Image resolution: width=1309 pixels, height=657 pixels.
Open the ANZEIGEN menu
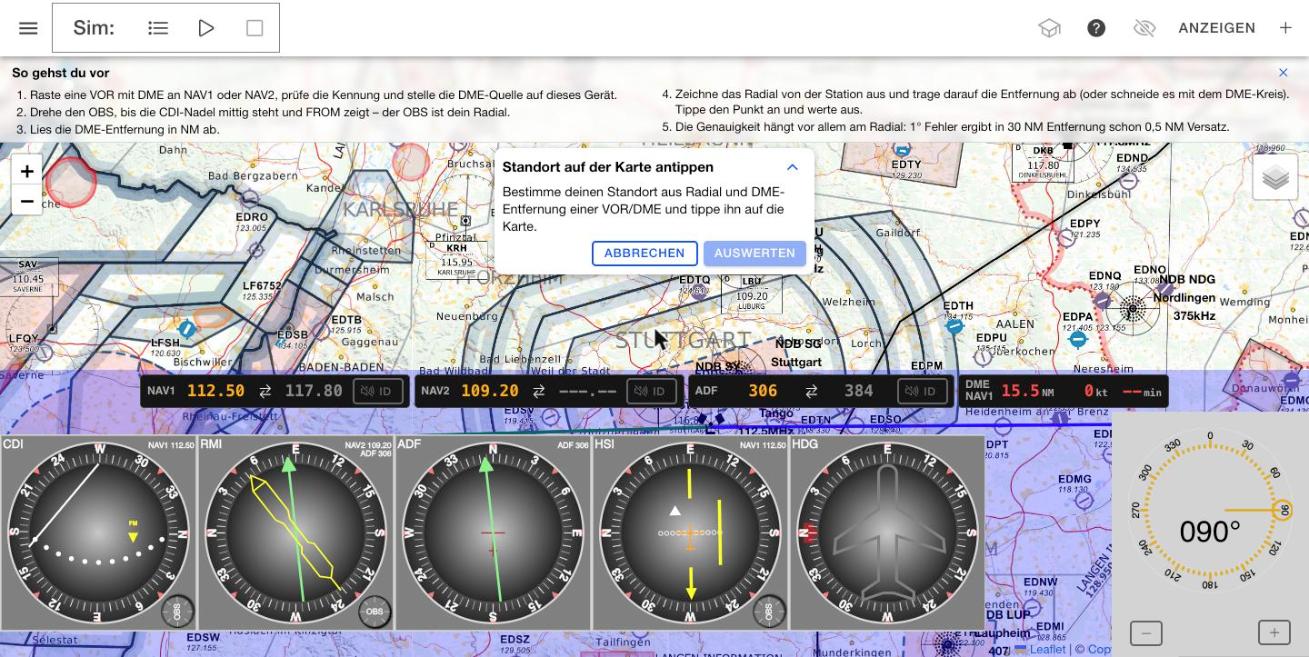tap(1217, 28)
